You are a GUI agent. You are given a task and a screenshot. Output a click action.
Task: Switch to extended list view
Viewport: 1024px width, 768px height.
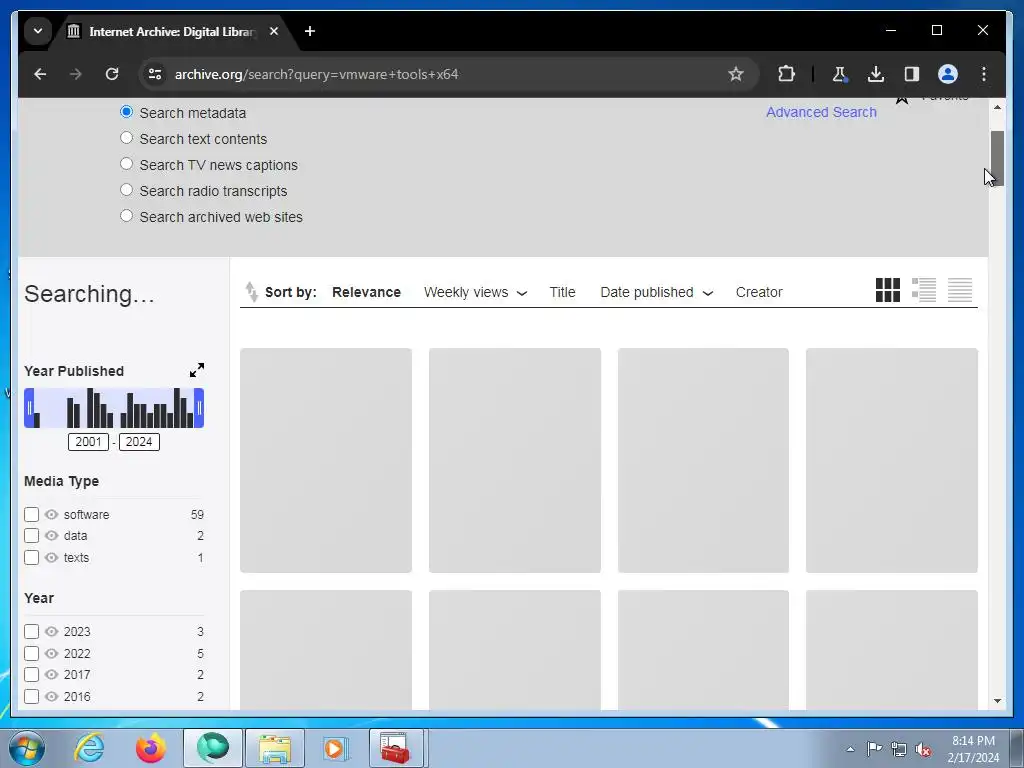point(923,290)
